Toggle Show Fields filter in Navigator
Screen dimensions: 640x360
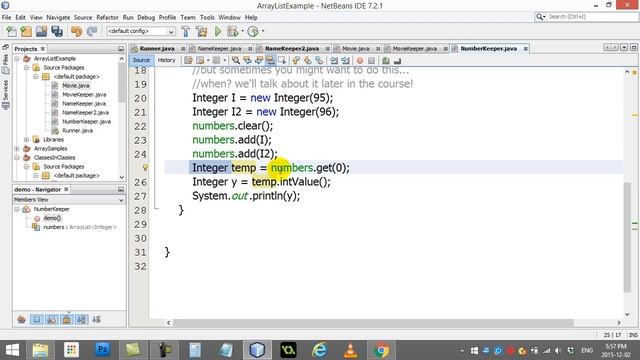[37, 320]
